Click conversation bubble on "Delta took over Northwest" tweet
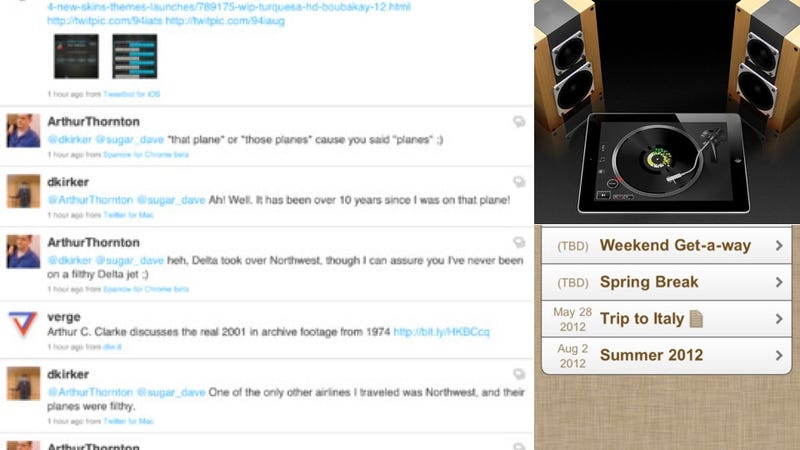Screen dimensions: 800x450 (519, 242)
